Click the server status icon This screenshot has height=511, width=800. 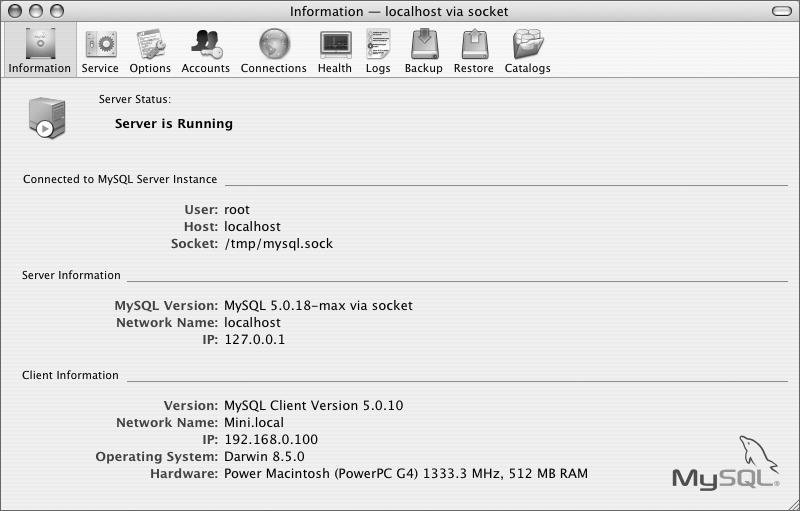[47, 118]
